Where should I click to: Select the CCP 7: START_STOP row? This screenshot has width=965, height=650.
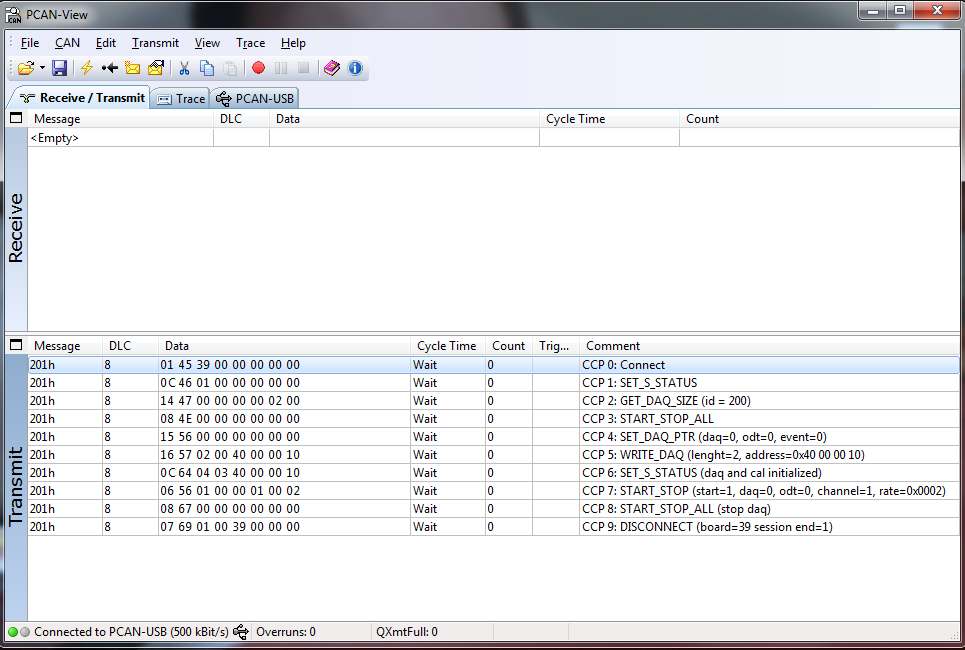[494, 491]
